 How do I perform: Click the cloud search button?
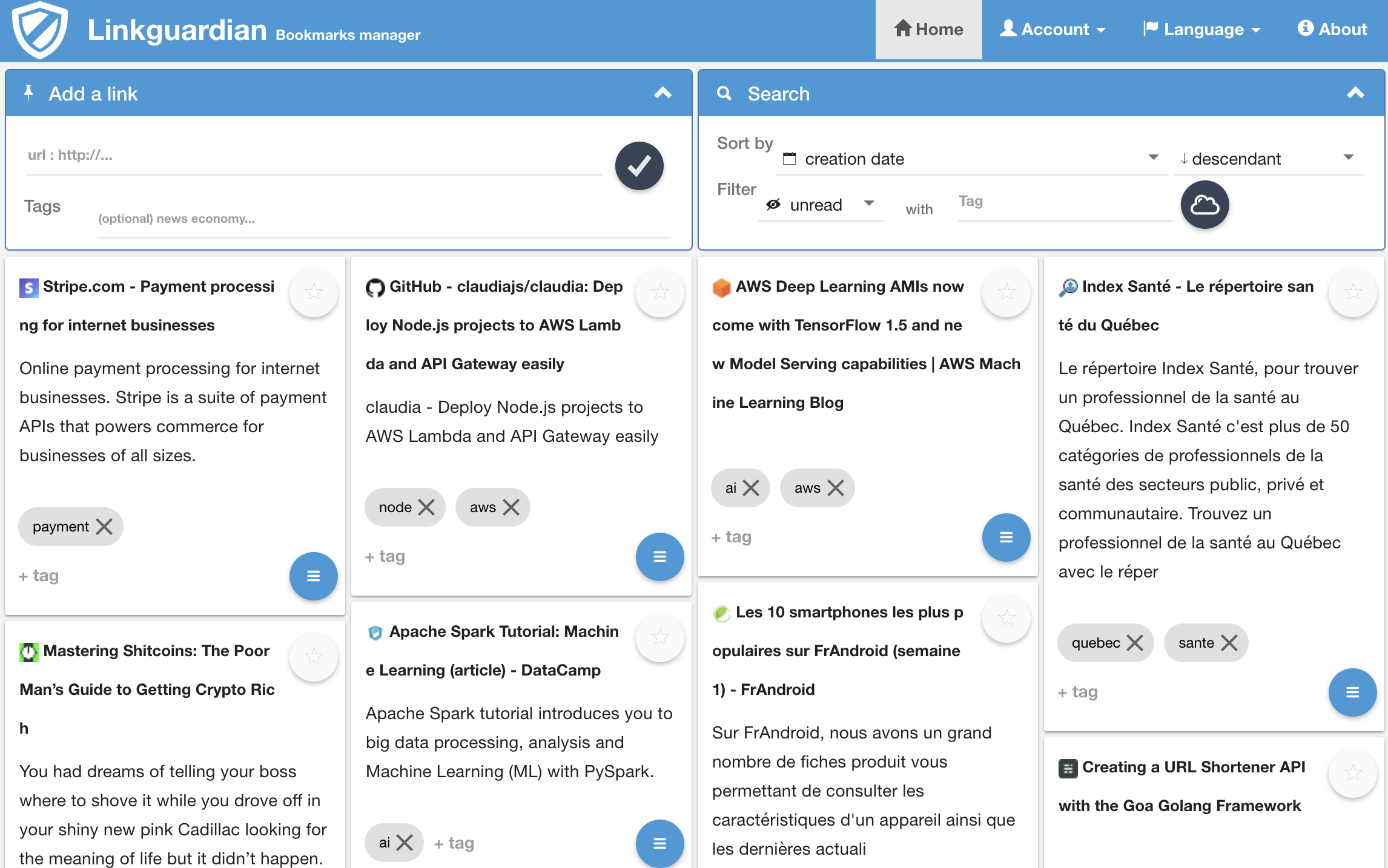coord(1205,205)
